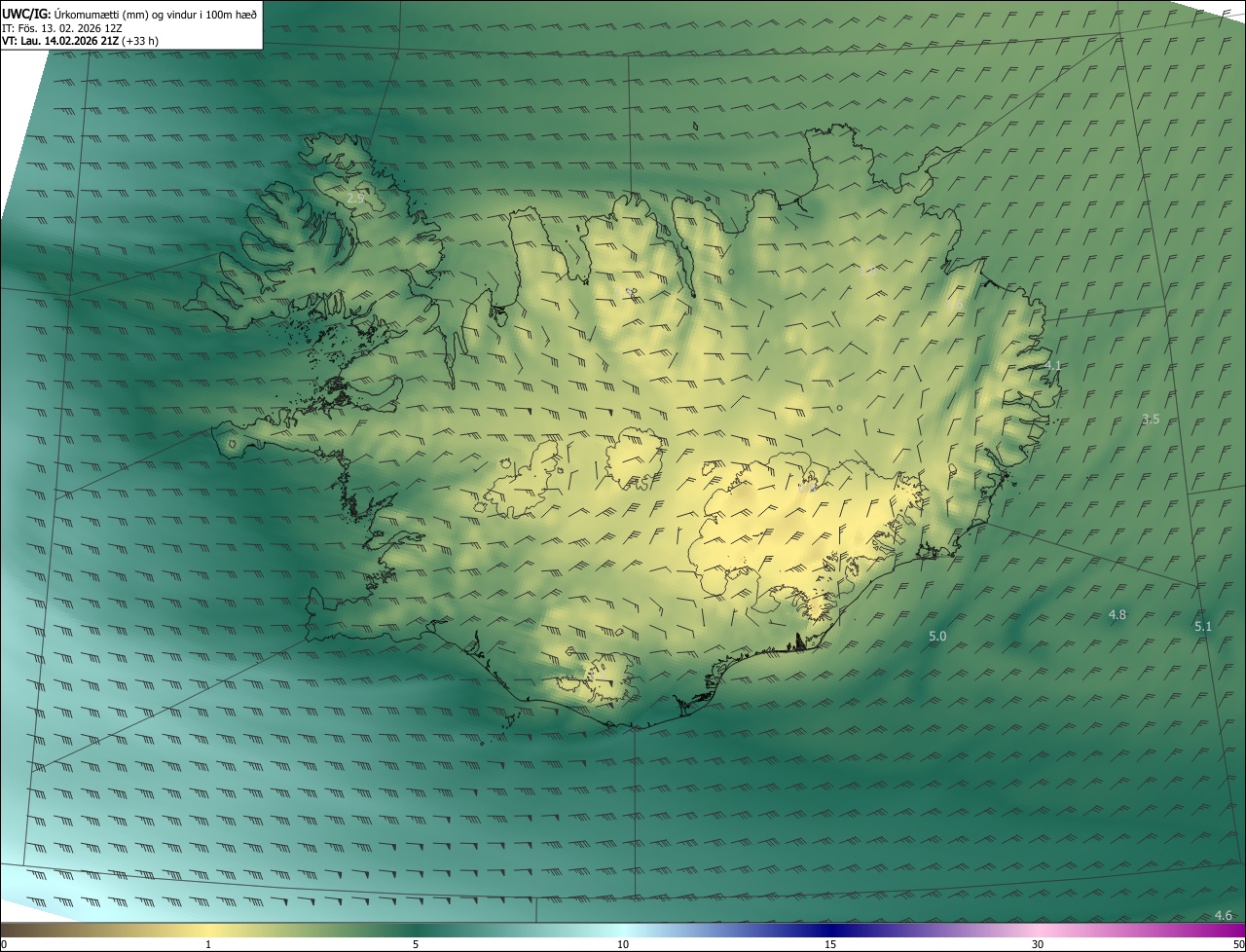
Task: Click the 10 tick label on the colorbar
Action: point(623,944)
